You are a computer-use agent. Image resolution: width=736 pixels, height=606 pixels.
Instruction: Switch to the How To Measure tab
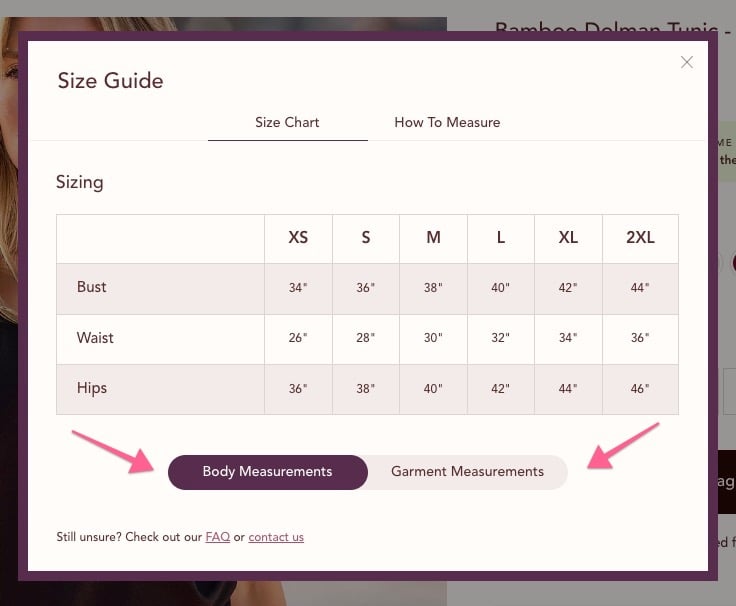447,122
